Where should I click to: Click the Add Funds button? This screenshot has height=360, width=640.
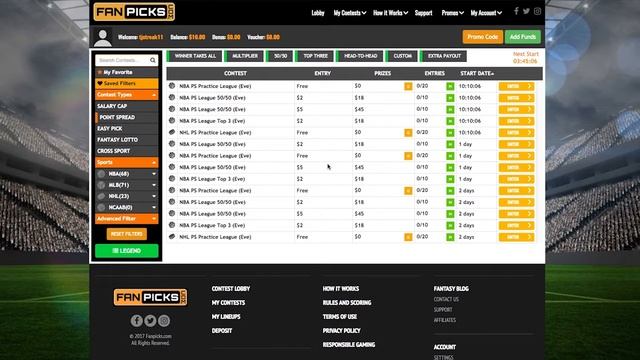tap(523, 37)
